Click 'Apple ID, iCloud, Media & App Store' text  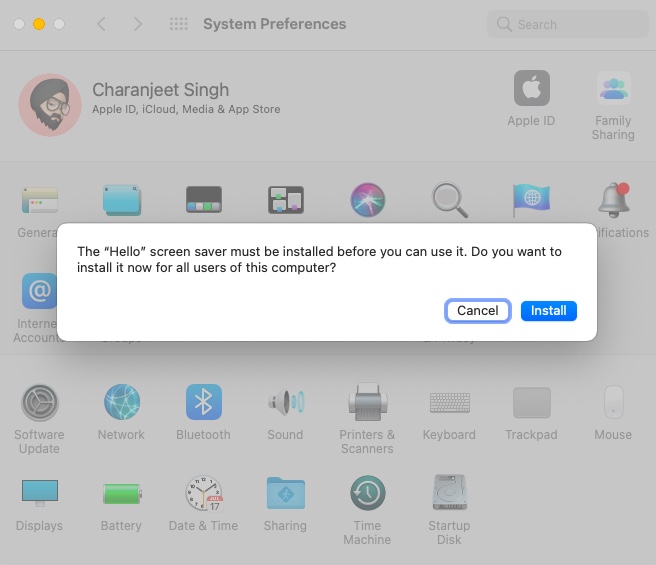click(186, 110)
